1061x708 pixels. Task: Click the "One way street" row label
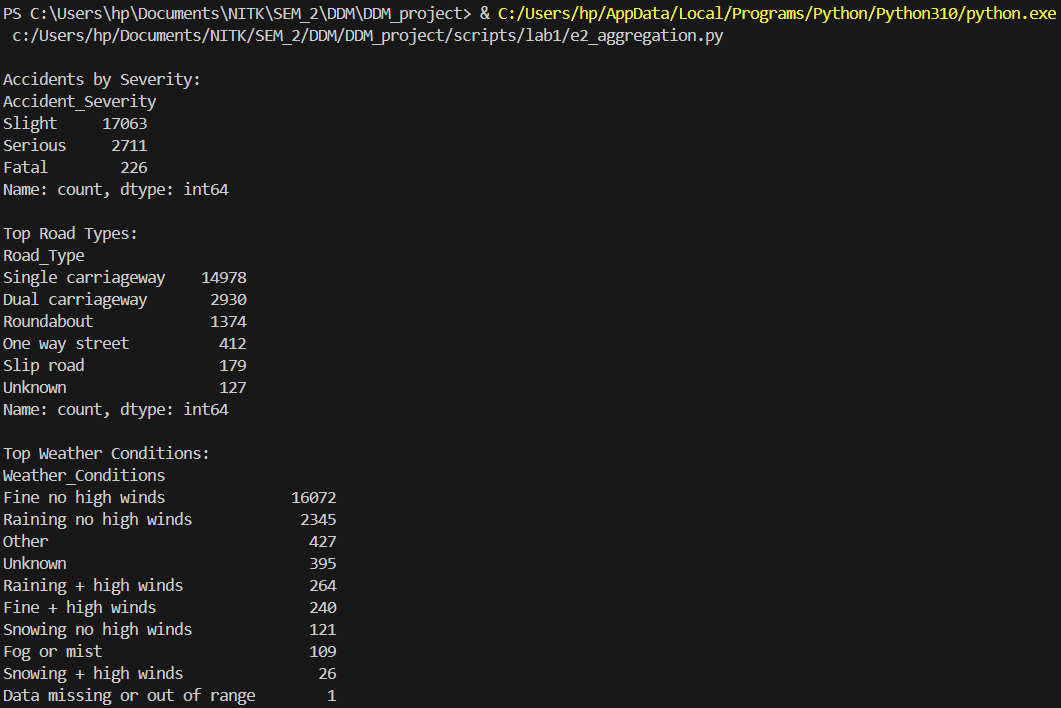click(x=66, y=343)
